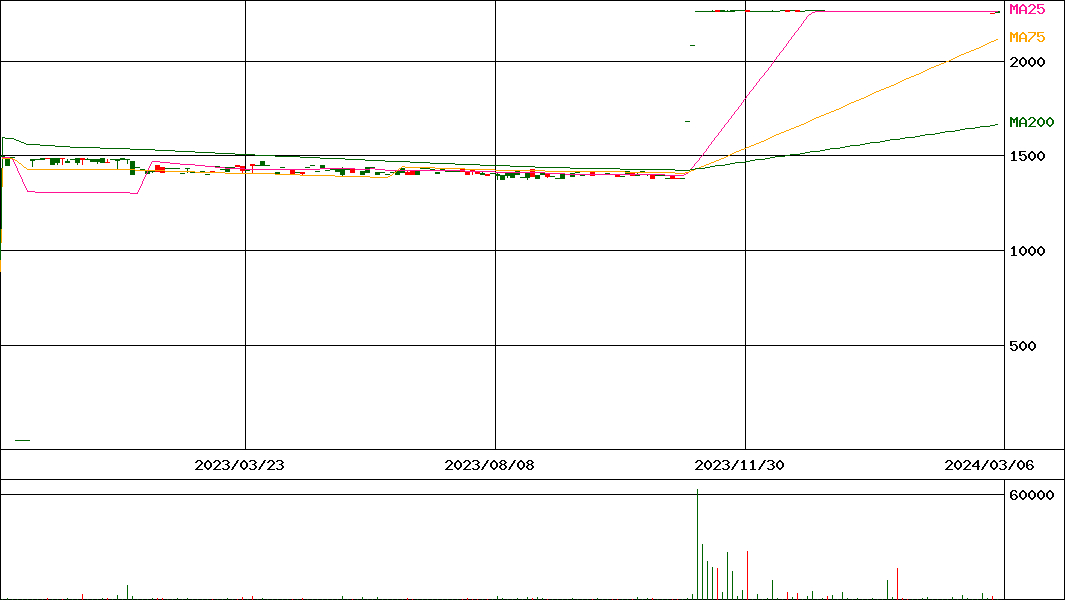Click the MA25 legend label
Viewport: 1065px width, 600px height.
click(x=1027, y=10)
